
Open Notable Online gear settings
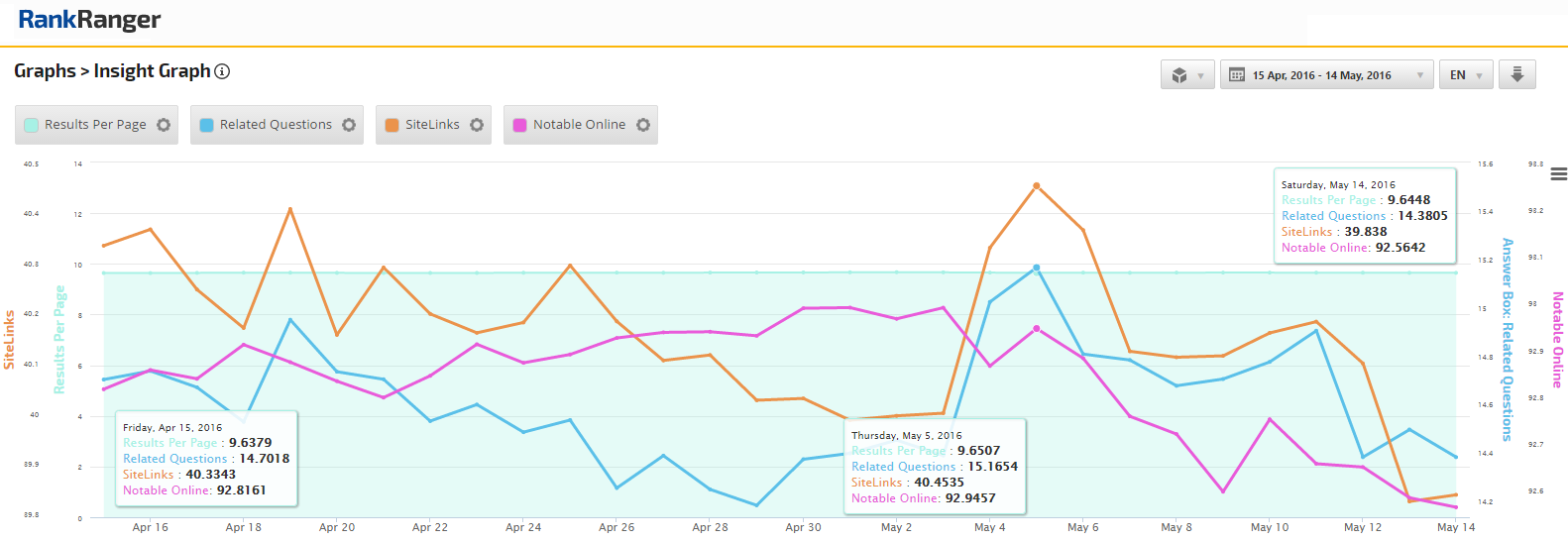pos(643,125)
